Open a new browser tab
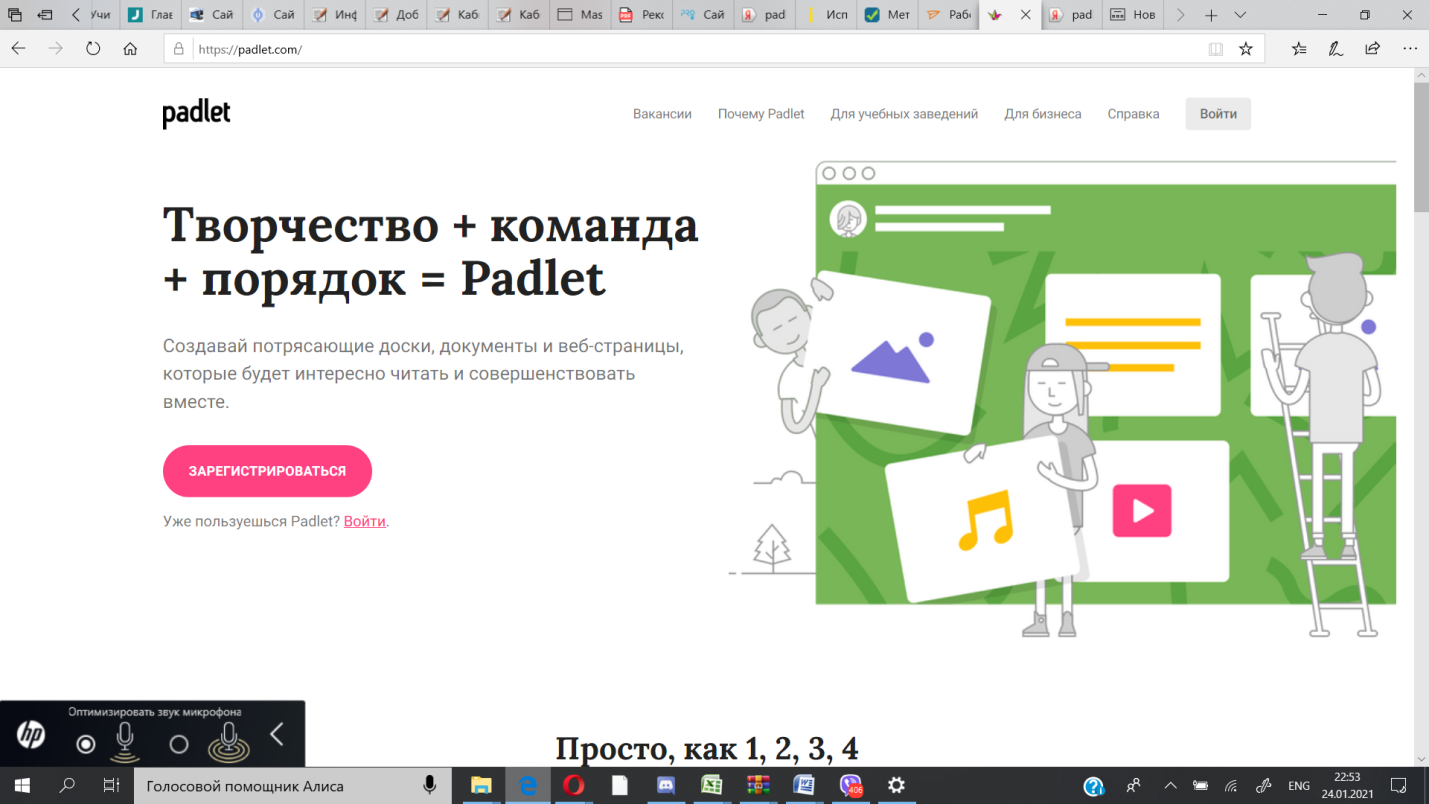The image size is (1429, 804). coord(1211,16)
